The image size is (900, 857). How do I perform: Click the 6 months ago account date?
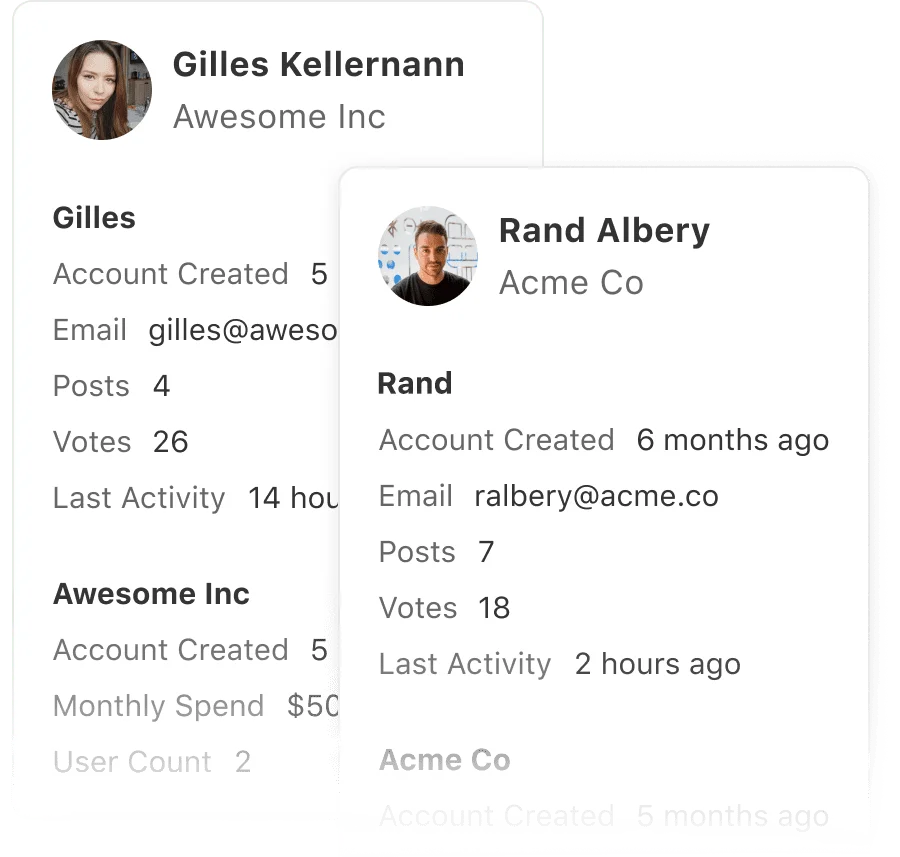pyautogui.click(x=732, y=439)
